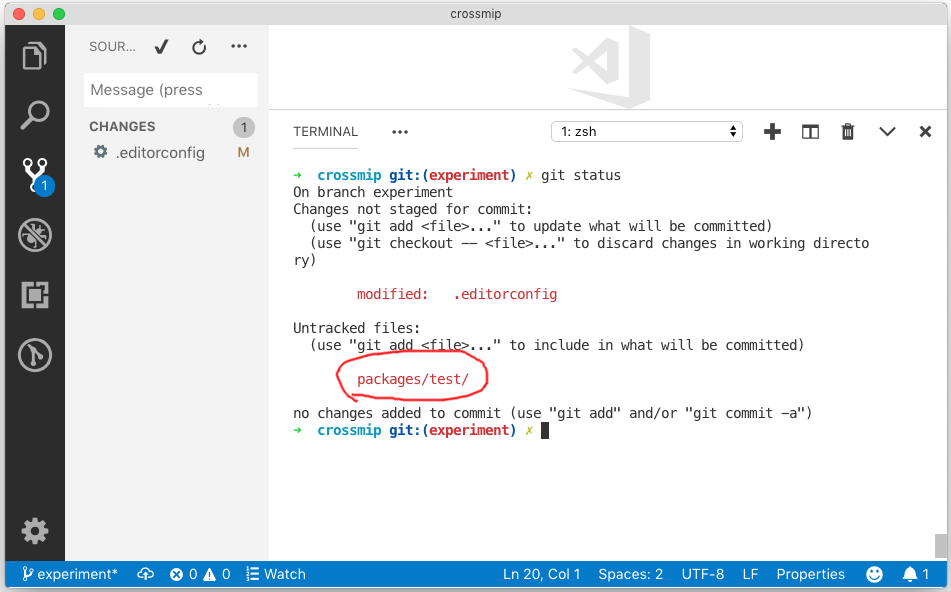Open the Source Control icon showing badge 1
The height and width of the screenshot is (592, 951).
[35, 175]
